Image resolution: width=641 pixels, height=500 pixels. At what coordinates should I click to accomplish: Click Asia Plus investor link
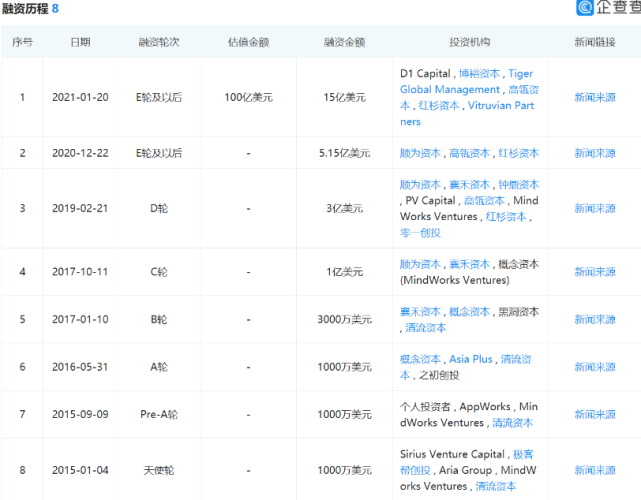coord(471,359)
